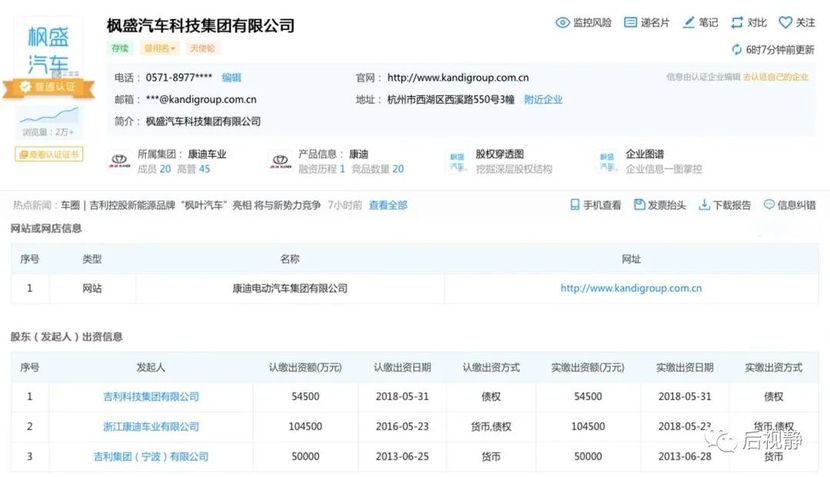This screenshot has width=830, height=477.
Task: Click the 浏览量 trend chart
Action: tap(48, 115)
